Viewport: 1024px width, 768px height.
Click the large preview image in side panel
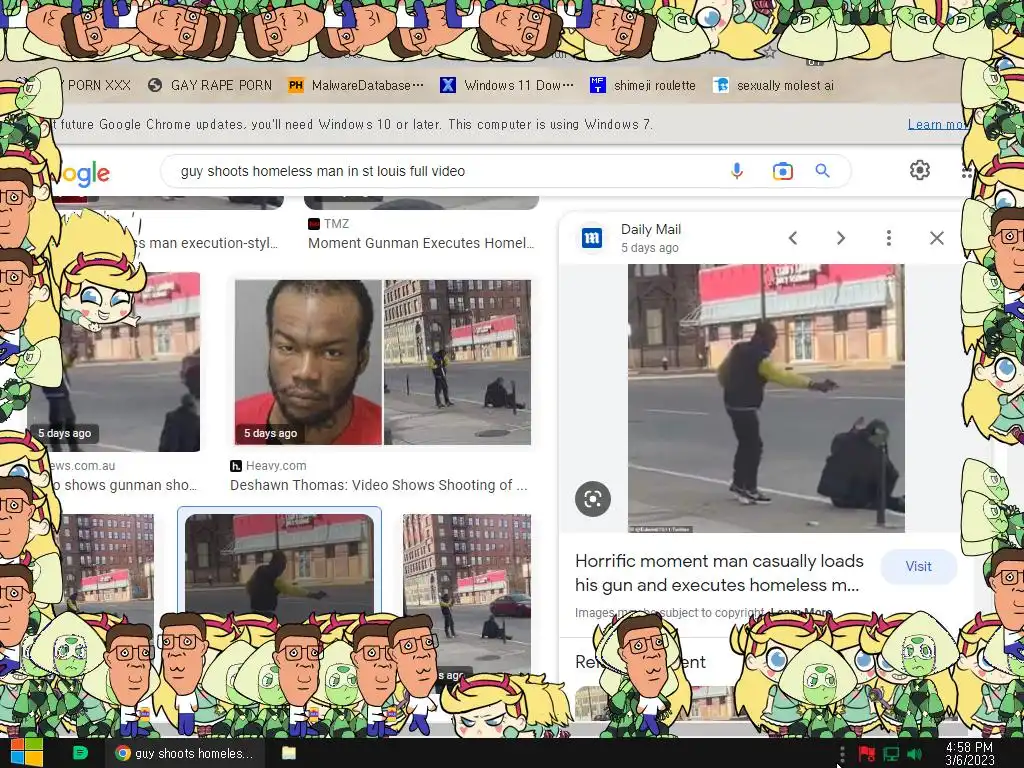click(766, 398)
